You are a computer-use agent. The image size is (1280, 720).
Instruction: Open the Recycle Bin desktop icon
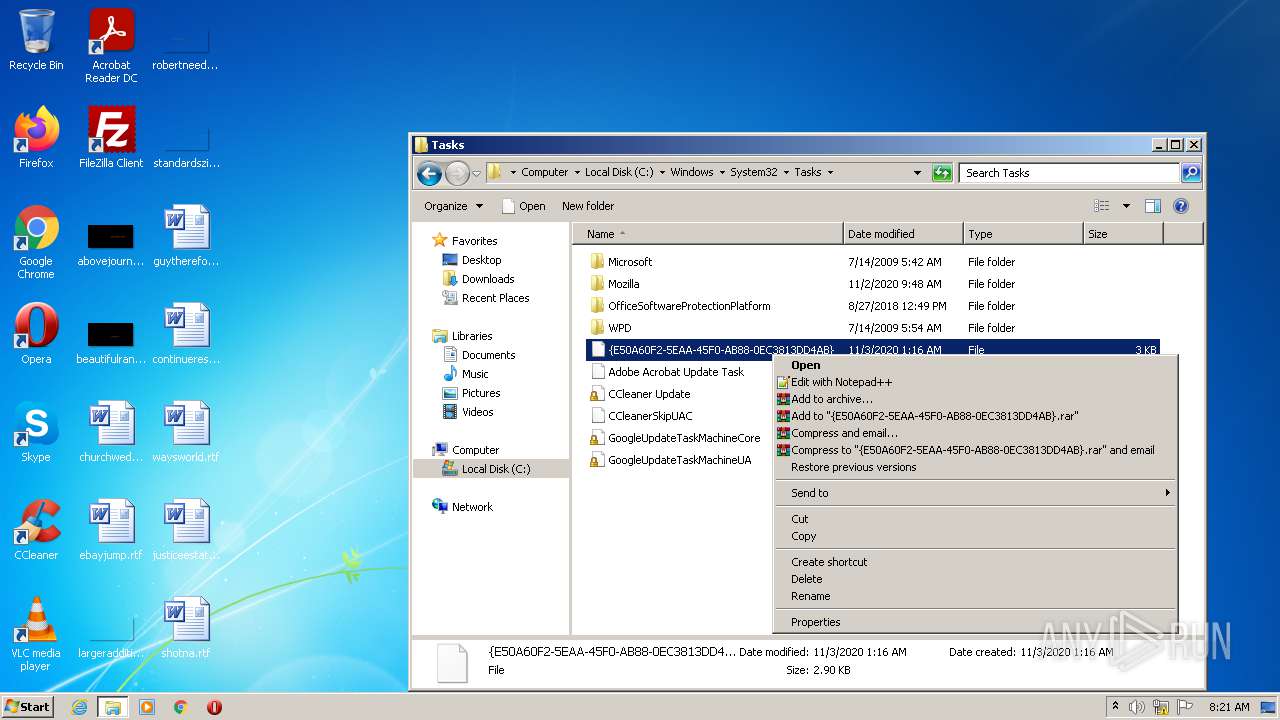tap(36, 41)
